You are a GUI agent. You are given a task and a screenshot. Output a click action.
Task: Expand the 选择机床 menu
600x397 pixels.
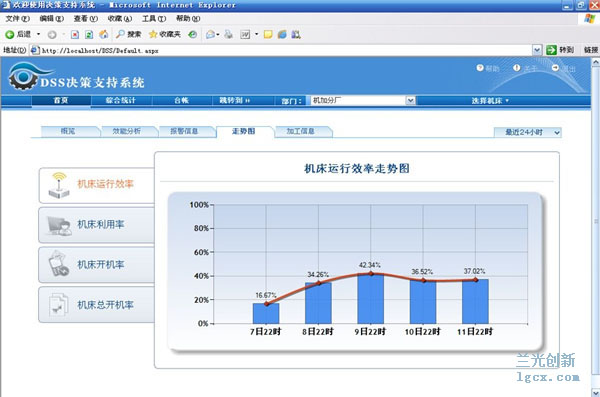point(490,101)
